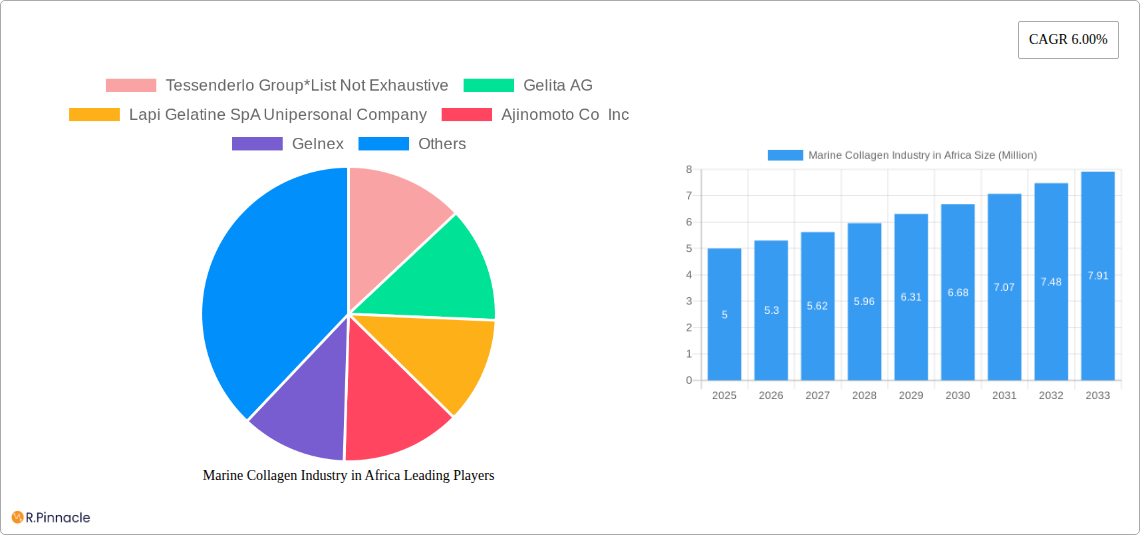Image resolution: width=1140 pixels, height=535 pixels.
Task: Toggle Ajinomoto Co Inc legend color box
Action: (467, 115)
